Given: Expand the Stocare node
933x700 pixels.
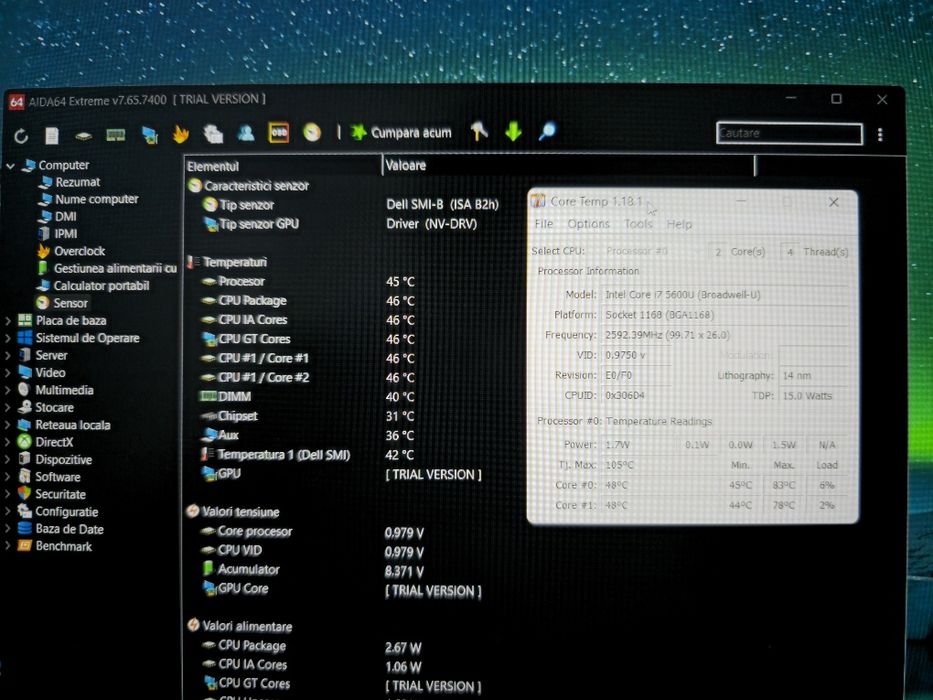Looking at the screenshot, I should (8, 408).
